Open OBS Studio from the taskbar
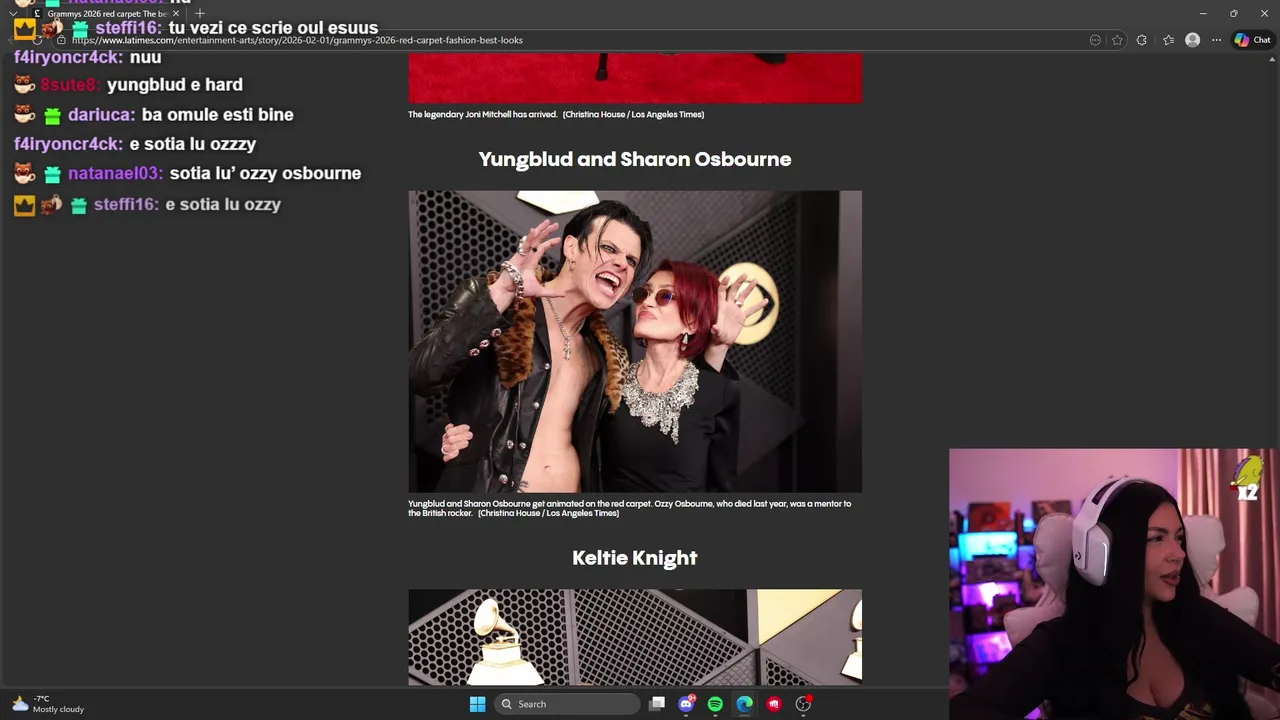 803,704
